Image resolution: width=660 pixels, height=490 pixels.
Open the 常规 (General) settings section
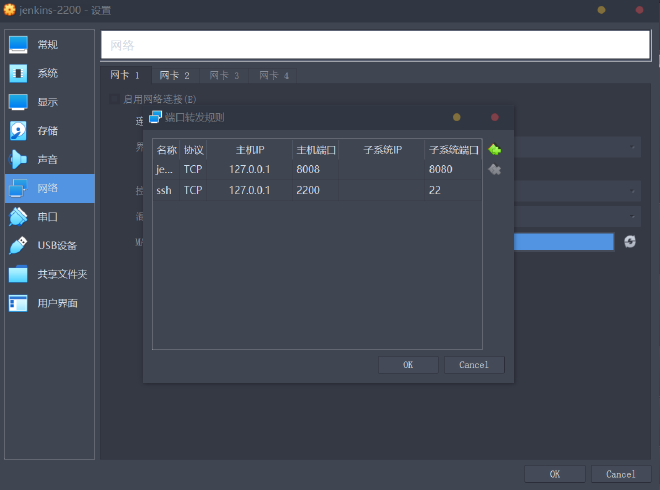click(48, 45)
